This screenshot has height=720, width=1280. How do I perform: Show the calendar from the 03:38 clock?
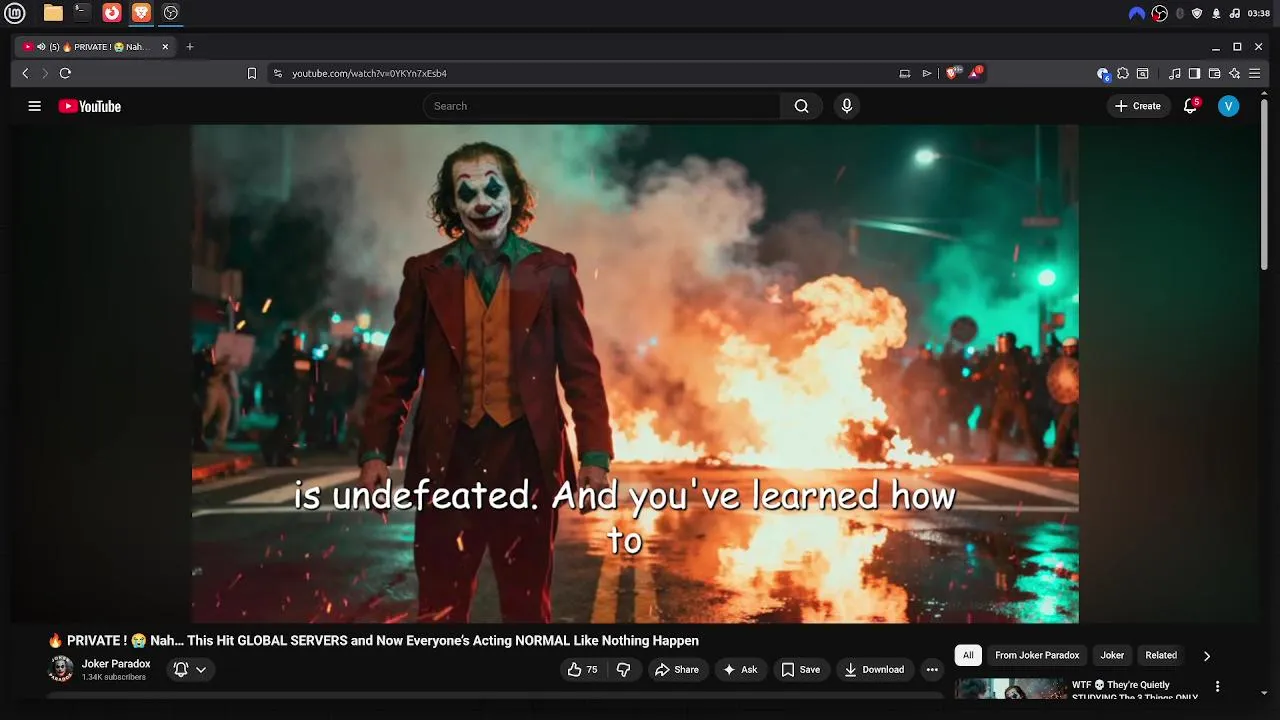1259,13
